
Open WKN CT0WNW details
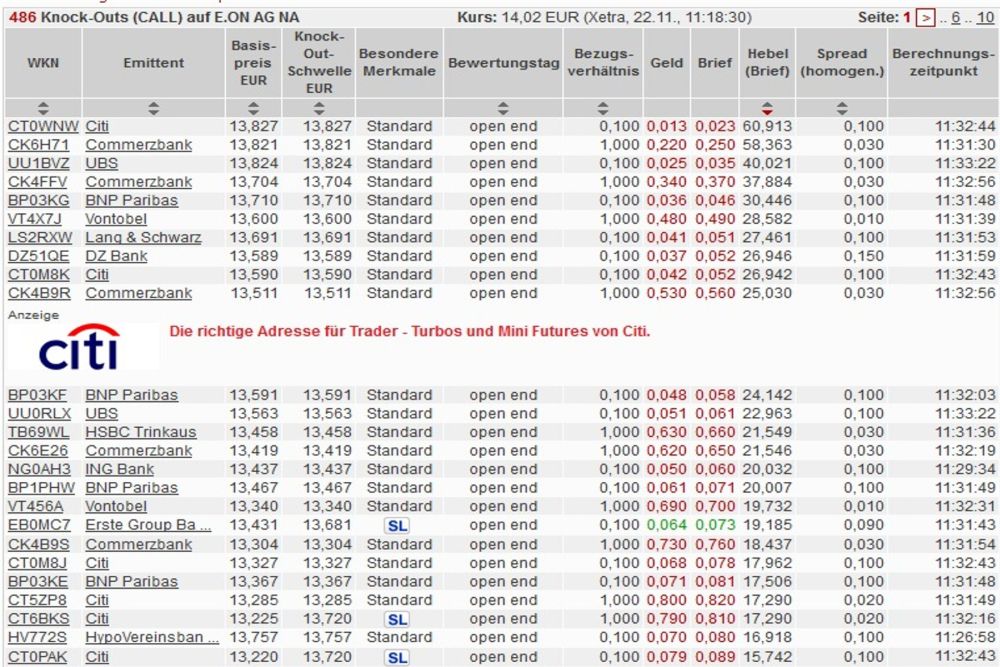tap(43, 126)
